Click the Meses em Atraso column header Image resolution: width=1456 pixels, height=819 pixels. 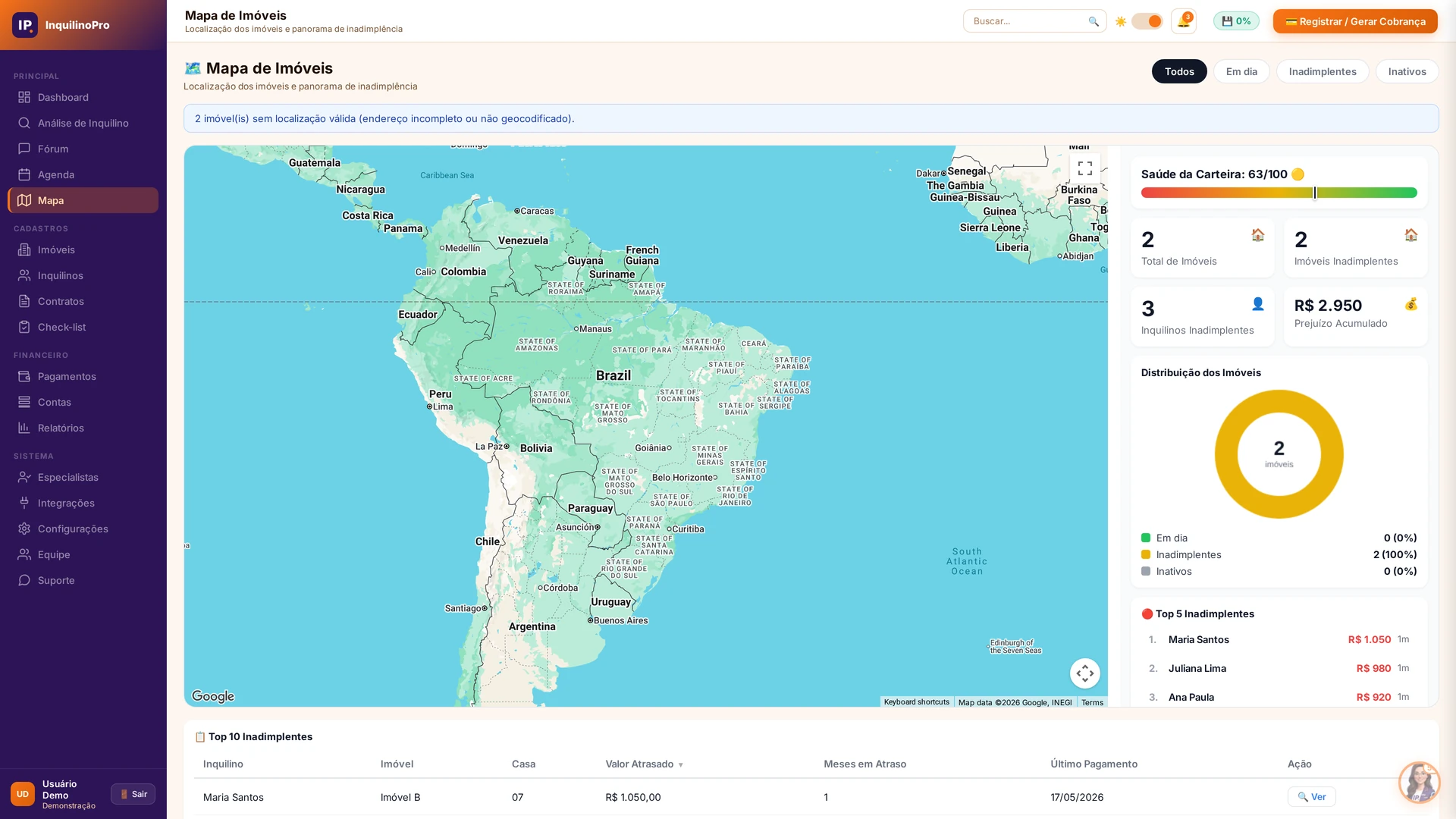coord(864,764)
